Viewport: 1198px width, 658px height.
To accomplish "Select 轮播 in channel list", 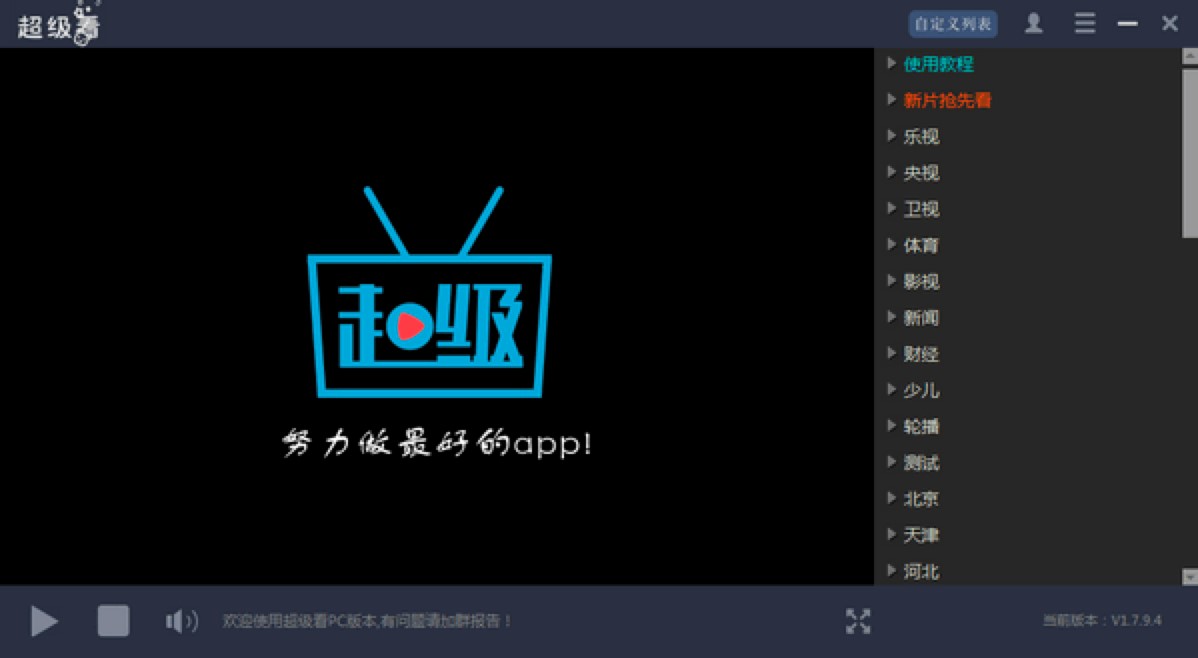I will (x=921, y=426).
